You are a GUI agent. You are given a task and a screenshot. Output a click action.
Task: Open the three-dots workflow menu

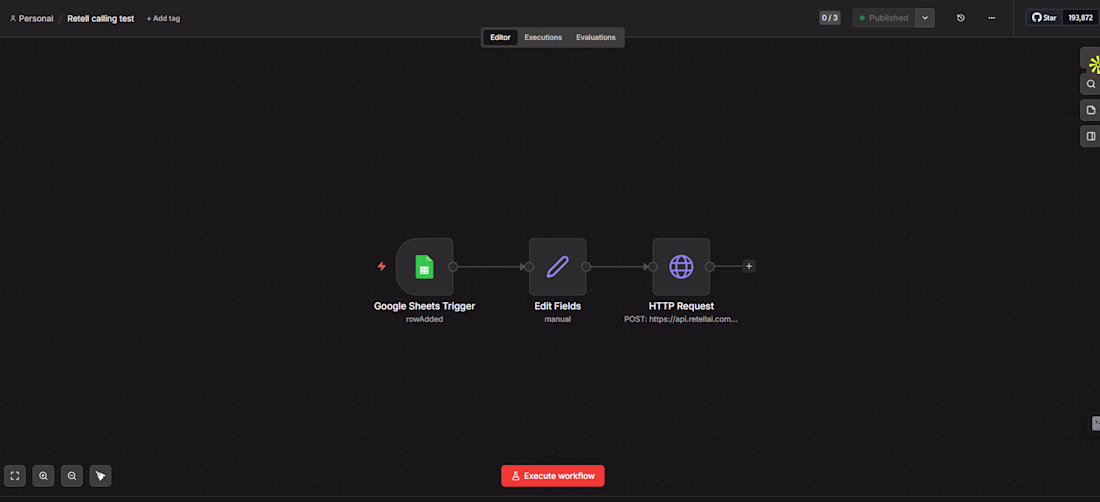(991, 18)
